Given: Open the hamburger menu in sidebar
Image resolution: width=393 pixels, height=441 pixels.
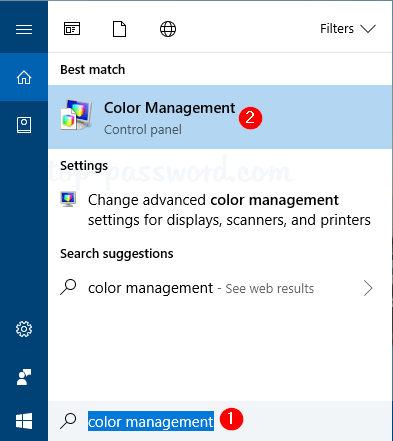Looking at the screenshot, I should (x=24, y=30).
